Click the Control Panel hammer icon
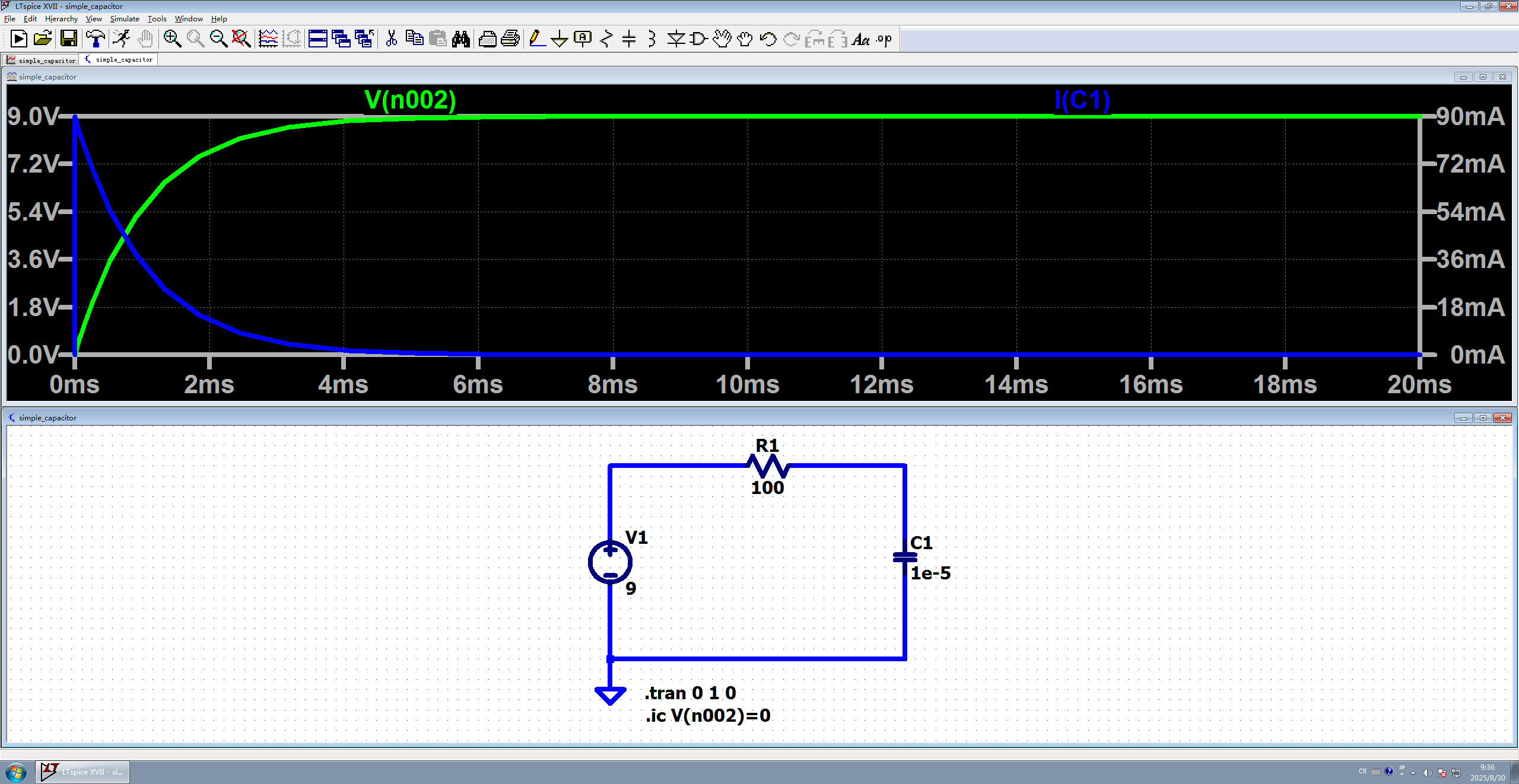 click(95, 39)
